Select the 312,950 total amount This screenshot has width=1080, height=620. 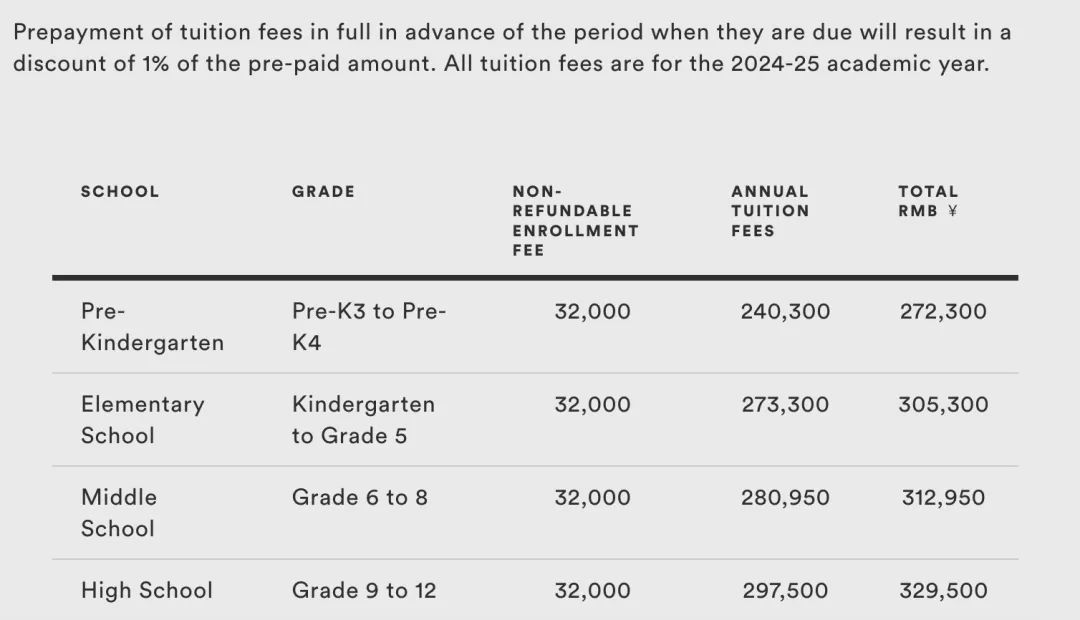(x=943, y=497)
